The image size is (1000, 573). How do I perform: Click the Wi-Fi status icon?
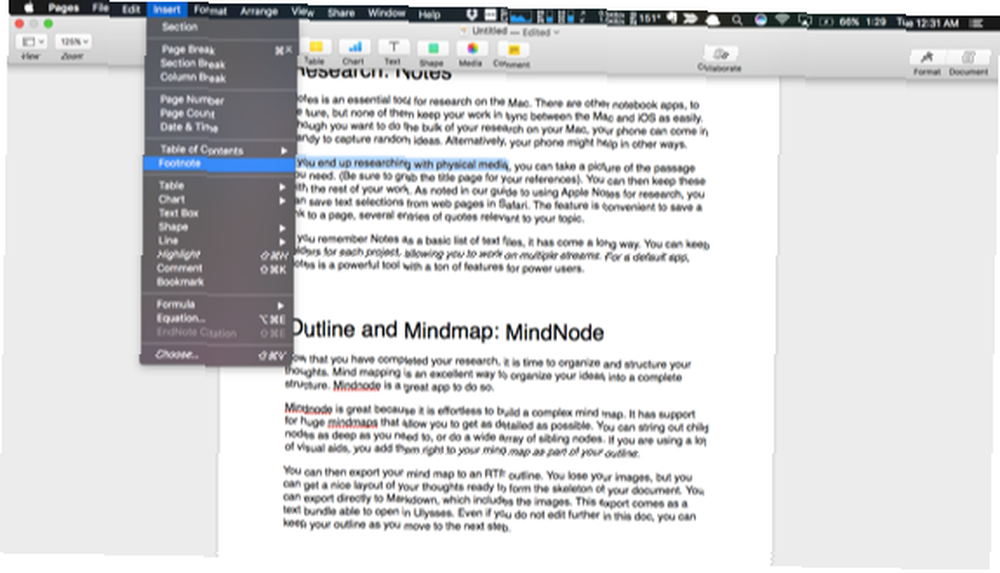(783, 20)
